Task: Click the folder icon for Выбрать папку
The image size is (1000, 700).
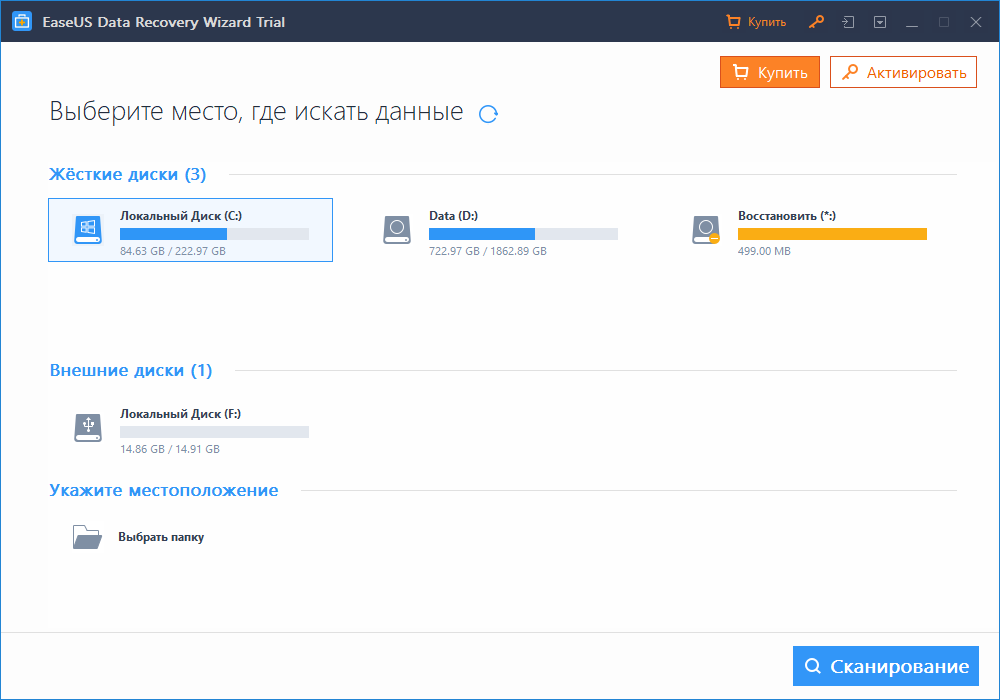Action: coord(87,537)
